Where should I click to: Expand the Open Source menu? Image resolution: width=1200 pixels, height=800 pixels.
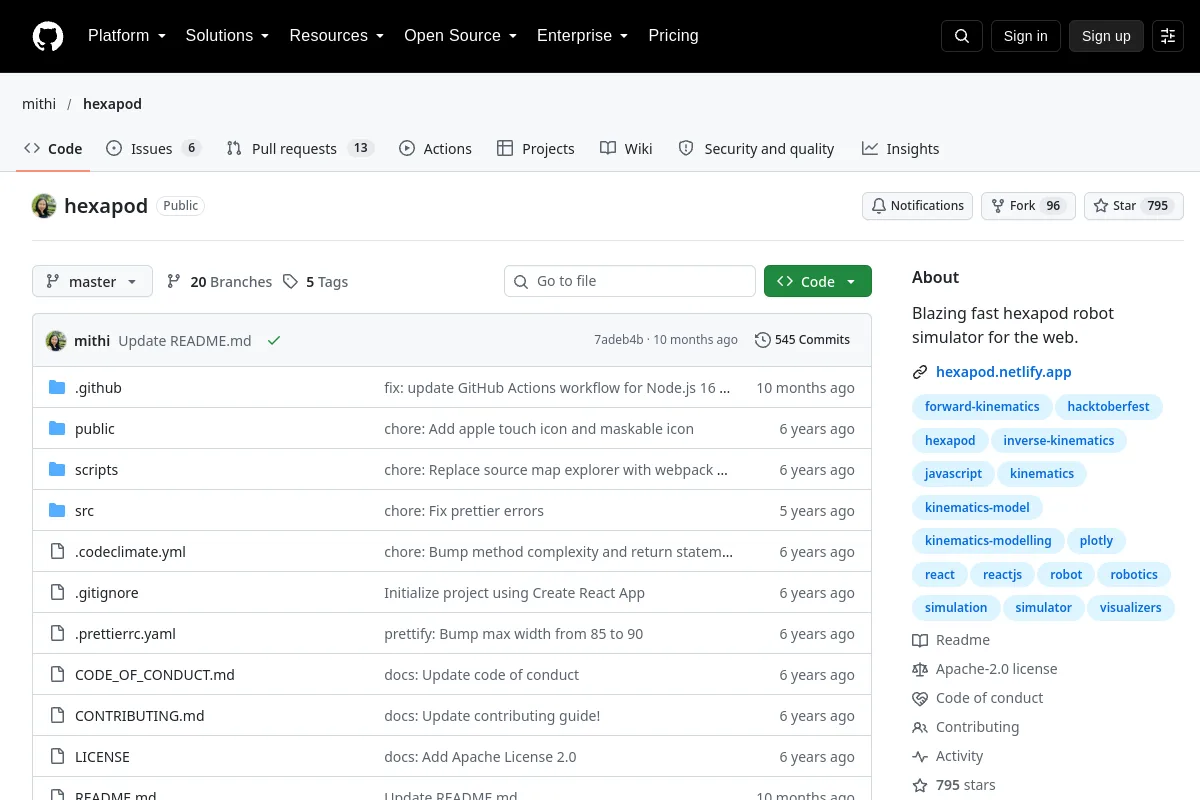[x=460, y=36]
